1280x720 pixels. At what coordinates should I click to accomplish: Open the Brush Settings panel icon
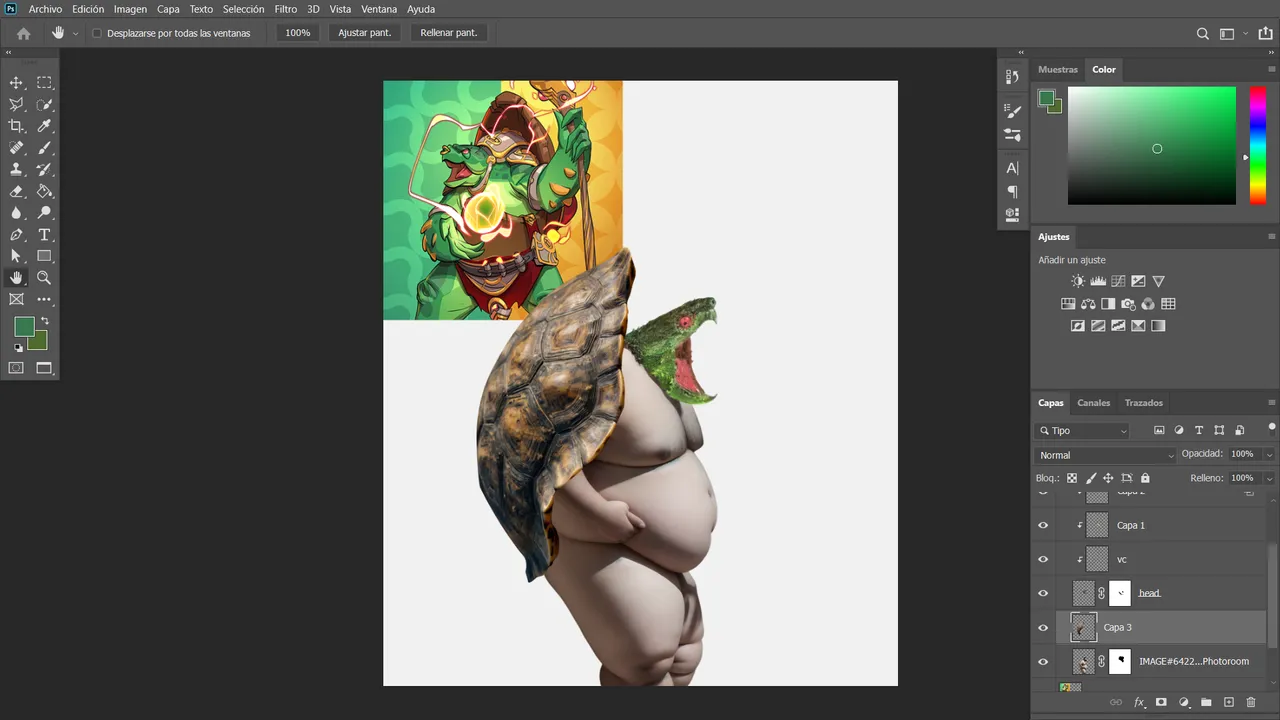[1012, 111]
